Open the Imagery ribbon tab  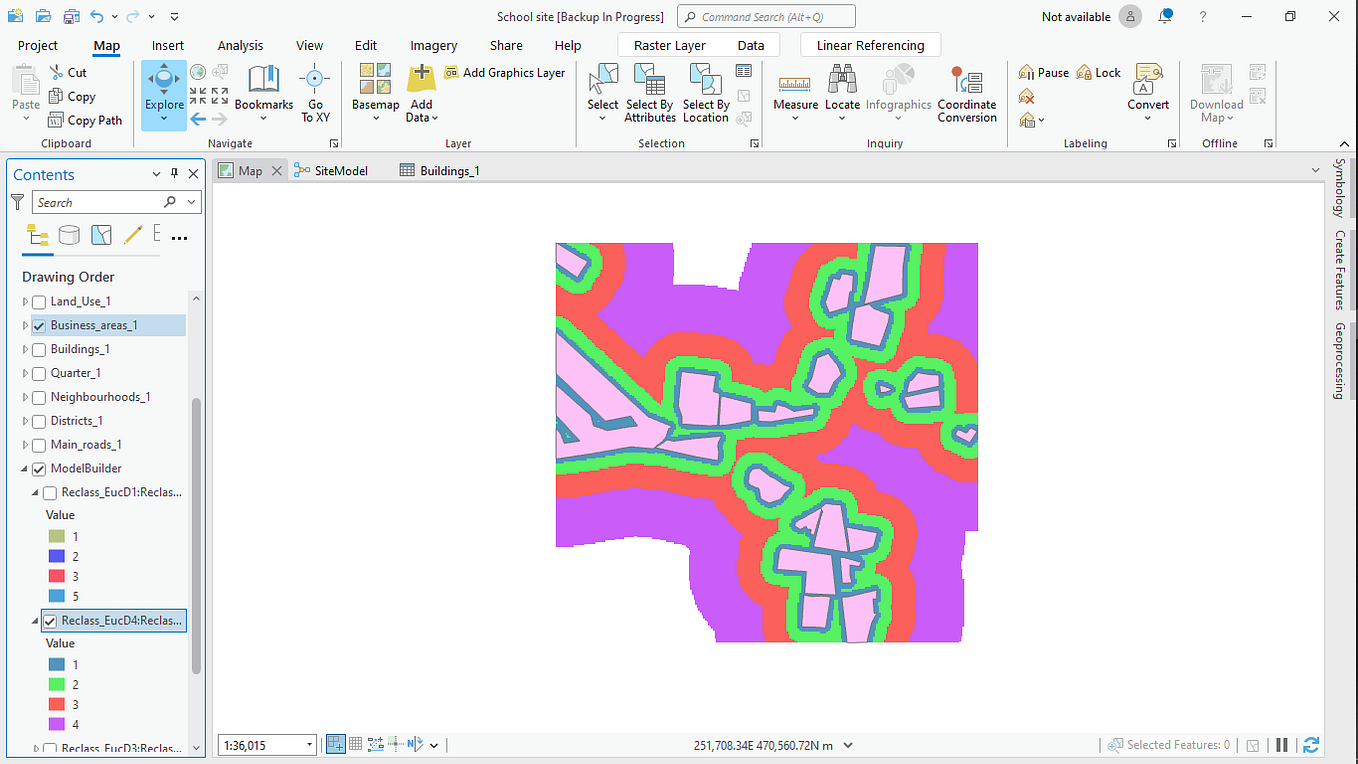433,45
